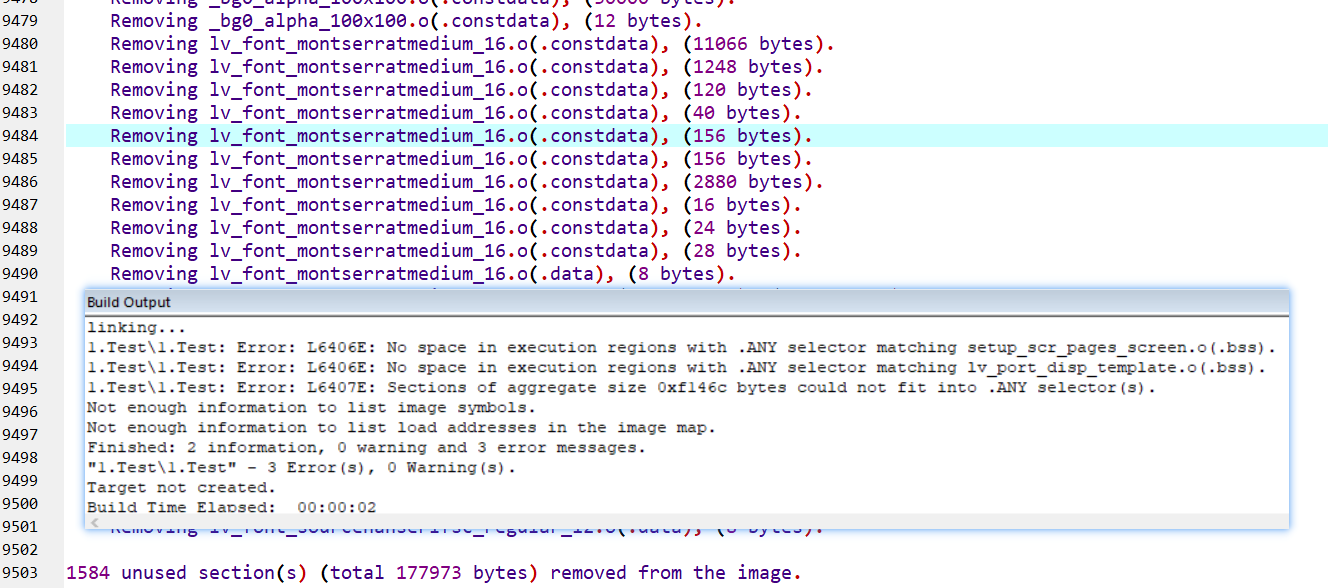
Task: Click the montserratmedium_16.o(.data) 8 bytes line
Action: 423,273
